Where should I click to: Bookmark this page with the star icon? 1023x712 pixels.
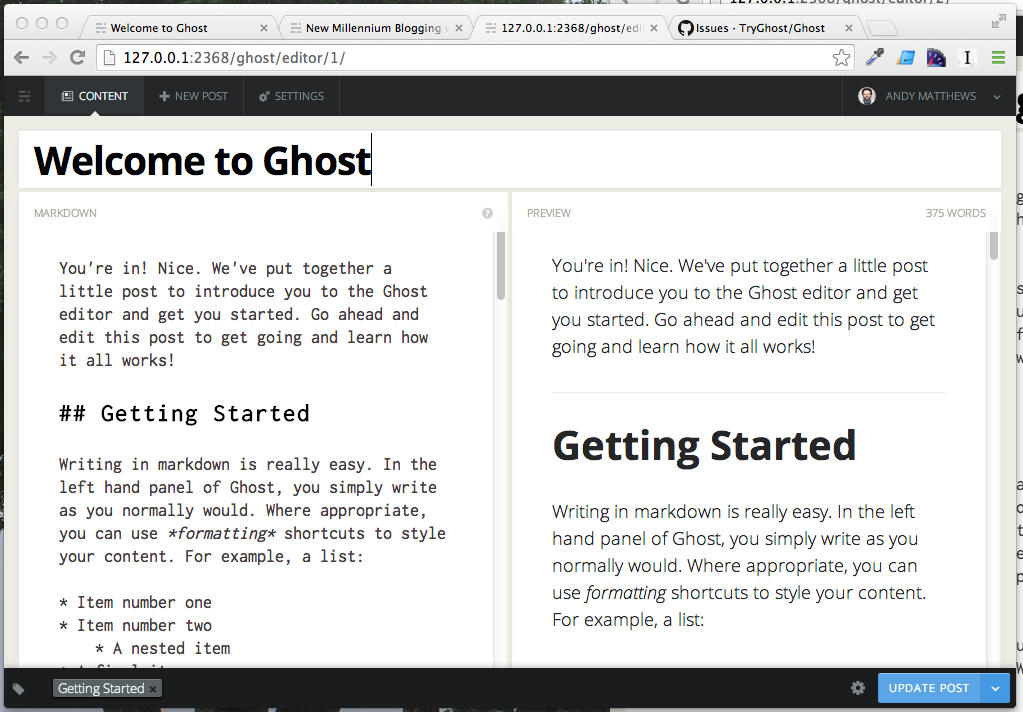(x=841, y=57)
